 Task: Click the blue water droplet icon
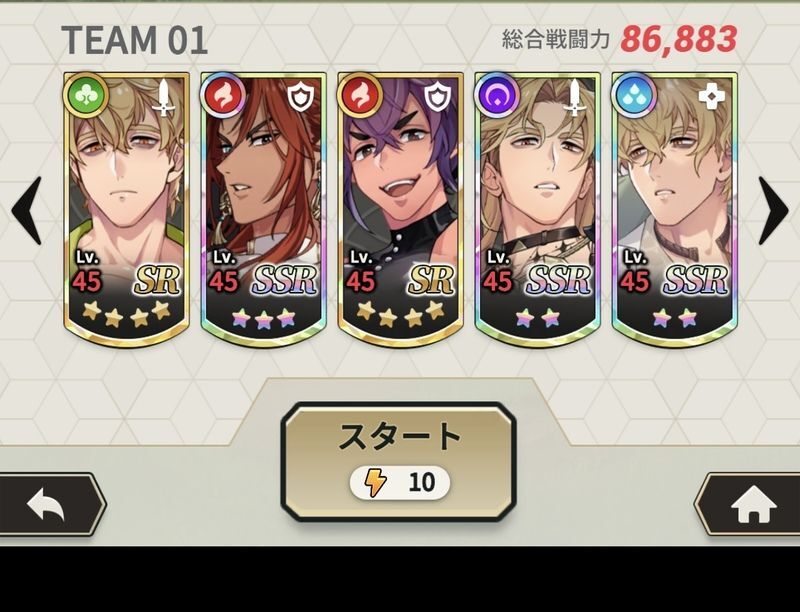(634, 95)
